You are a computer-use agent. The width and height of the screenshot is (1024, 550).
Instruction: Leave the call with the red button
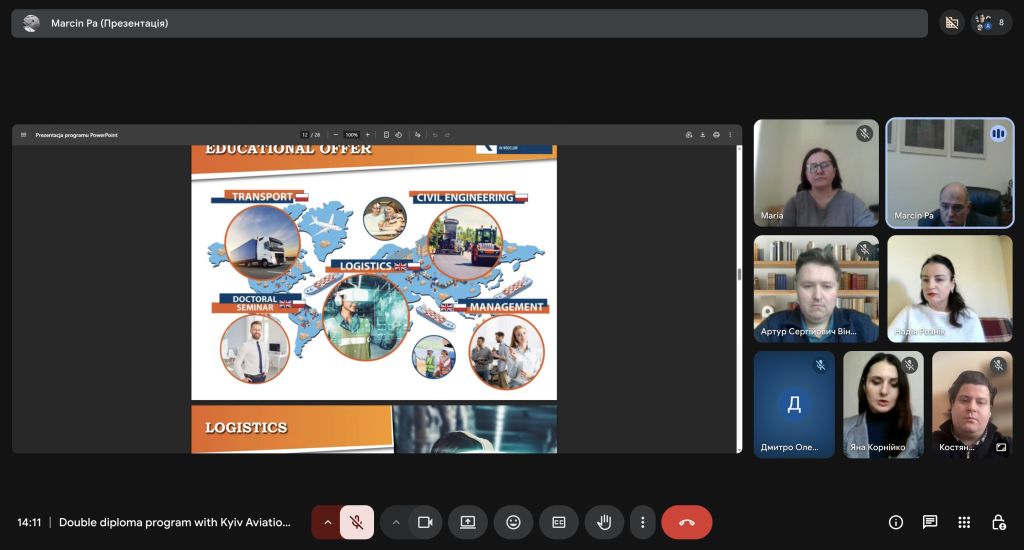686,522
